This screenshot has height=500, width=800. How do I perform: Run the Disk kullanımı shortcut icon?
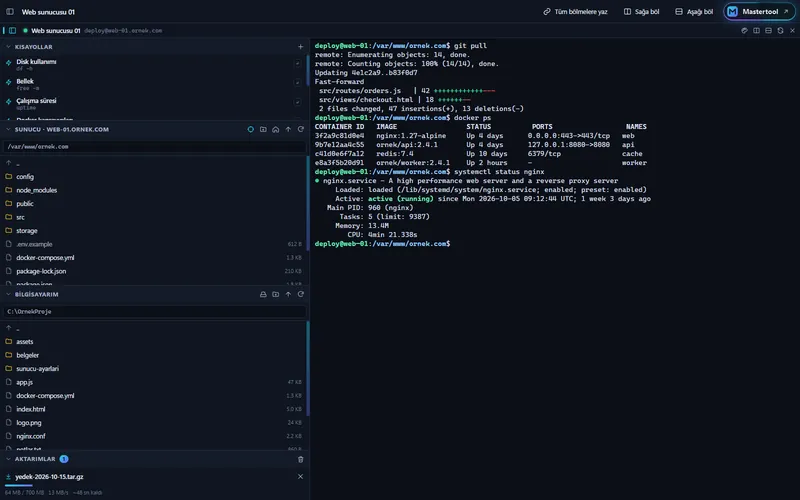point(8,63)
